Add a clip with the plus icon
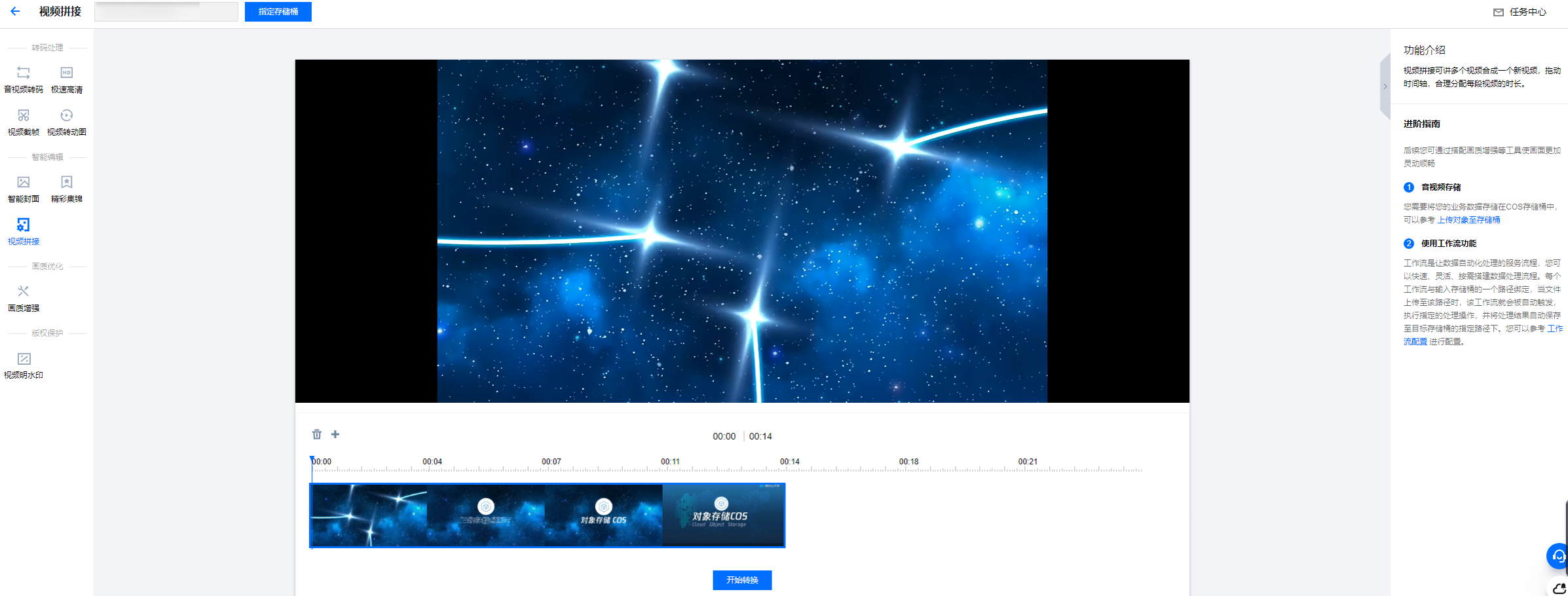This screenshot has height=596, width=1568. click(x=335, y=434)
